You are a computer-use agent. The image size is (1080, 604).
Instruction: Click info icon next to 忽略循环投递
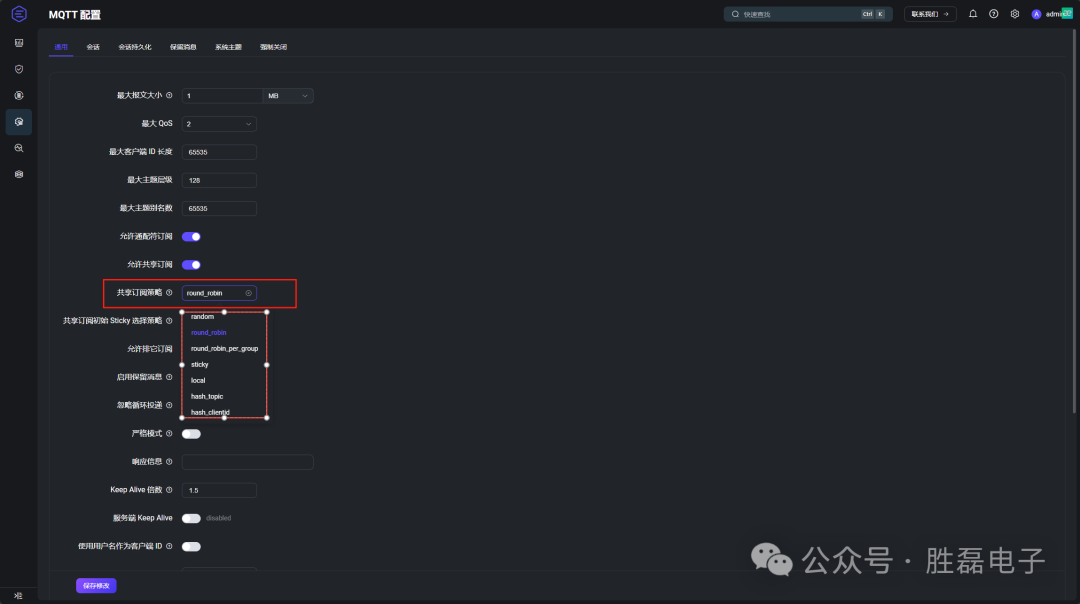click(169, 406)
